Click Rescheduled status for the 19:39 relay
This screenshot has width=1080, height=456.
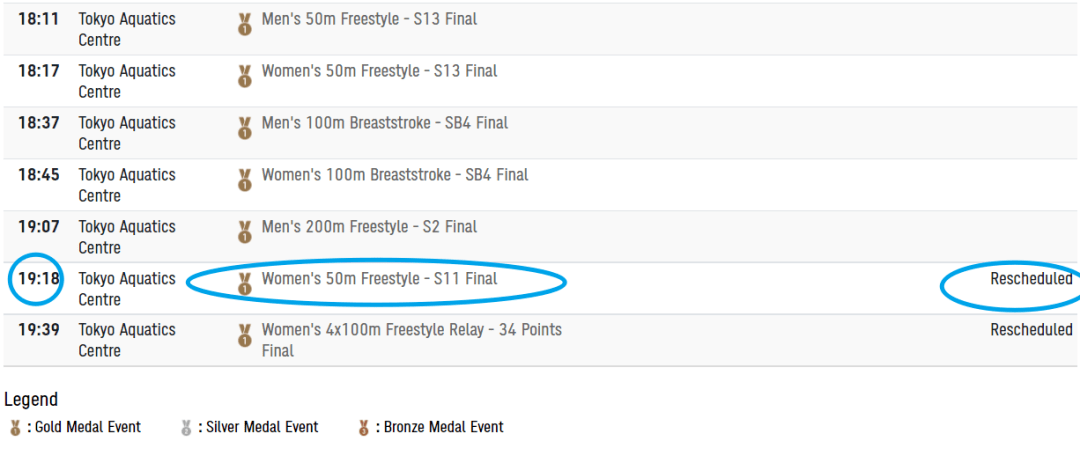point(1031,330)
